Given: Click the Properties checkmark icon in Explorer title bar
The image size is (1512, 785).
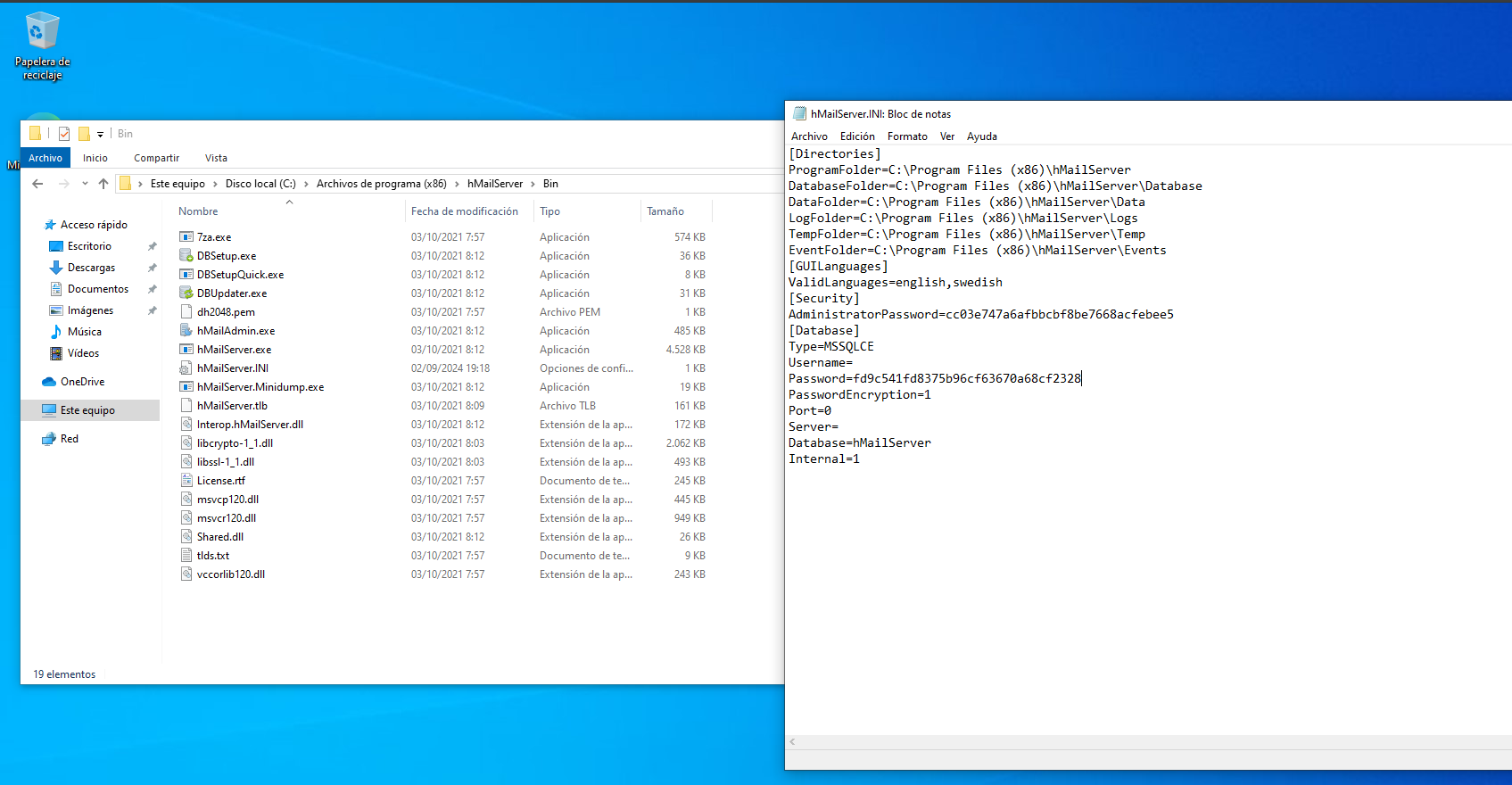Looking at the screenshot, I should click(64, 134).
